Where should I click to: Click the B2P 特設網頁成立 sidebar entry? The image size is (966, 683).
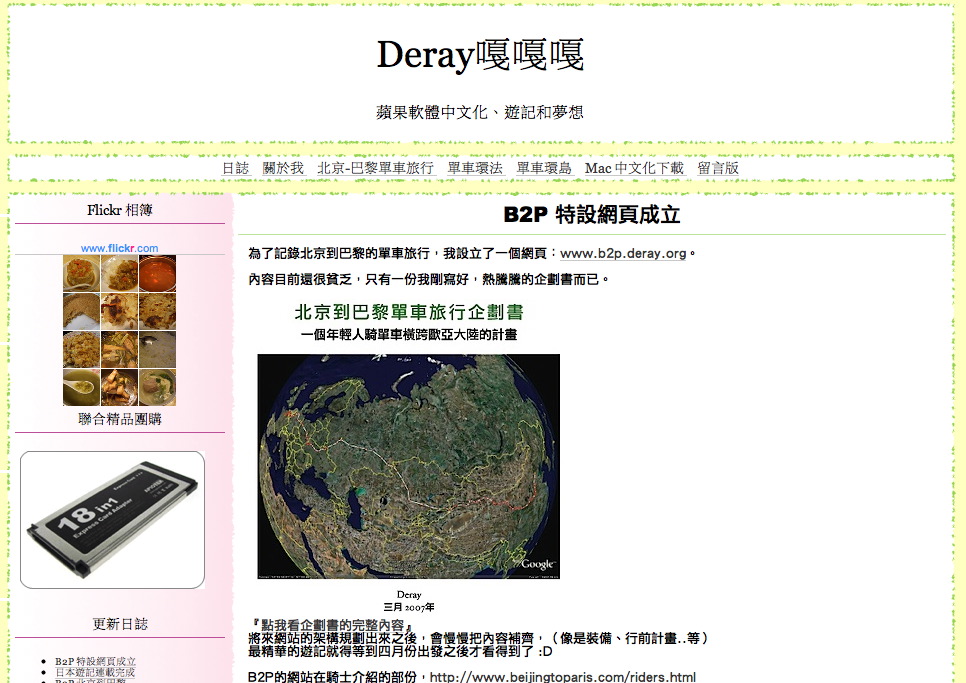click(x=95, y=661)
